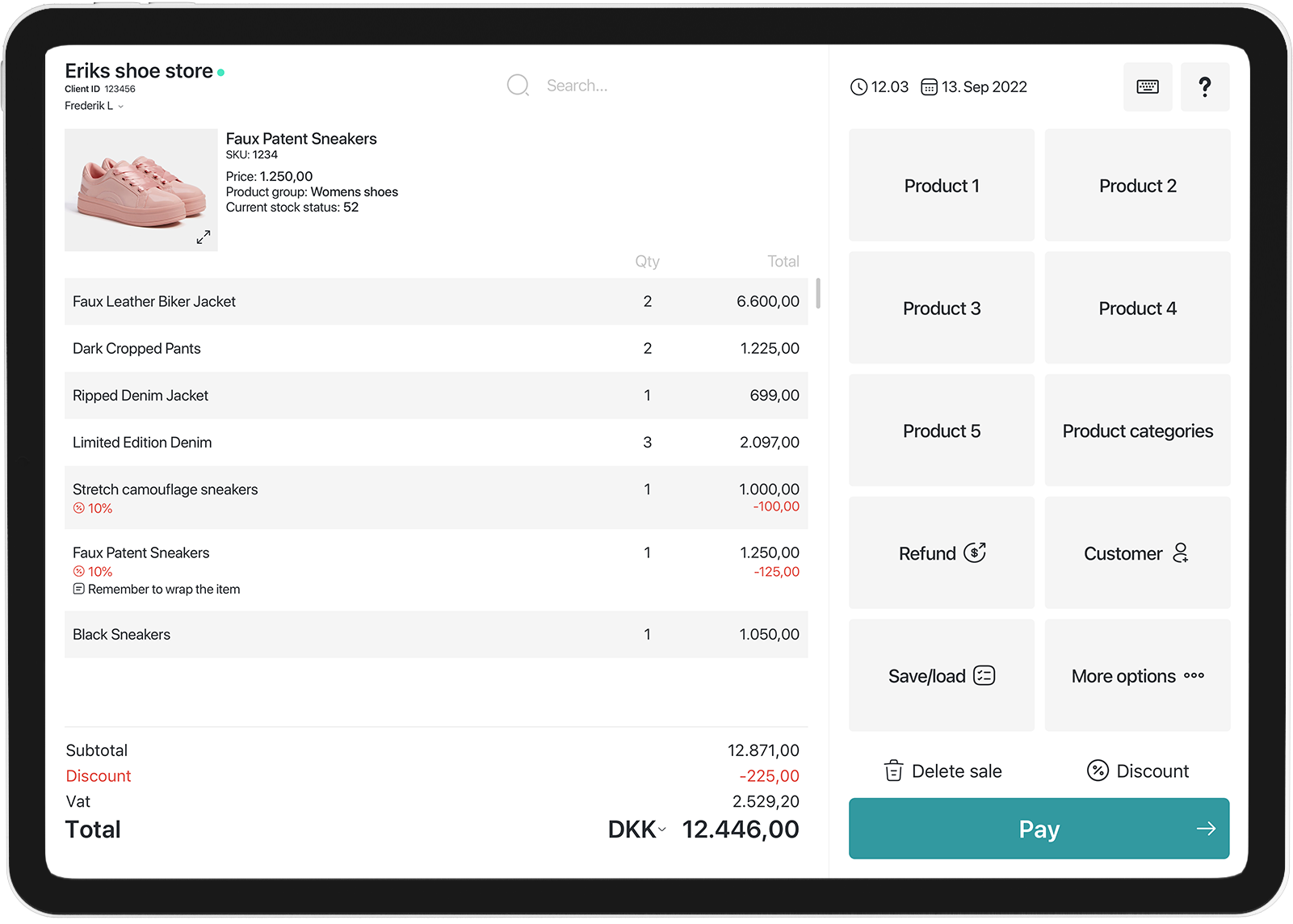Click the question mark help icon

[x=1204, y=87]
